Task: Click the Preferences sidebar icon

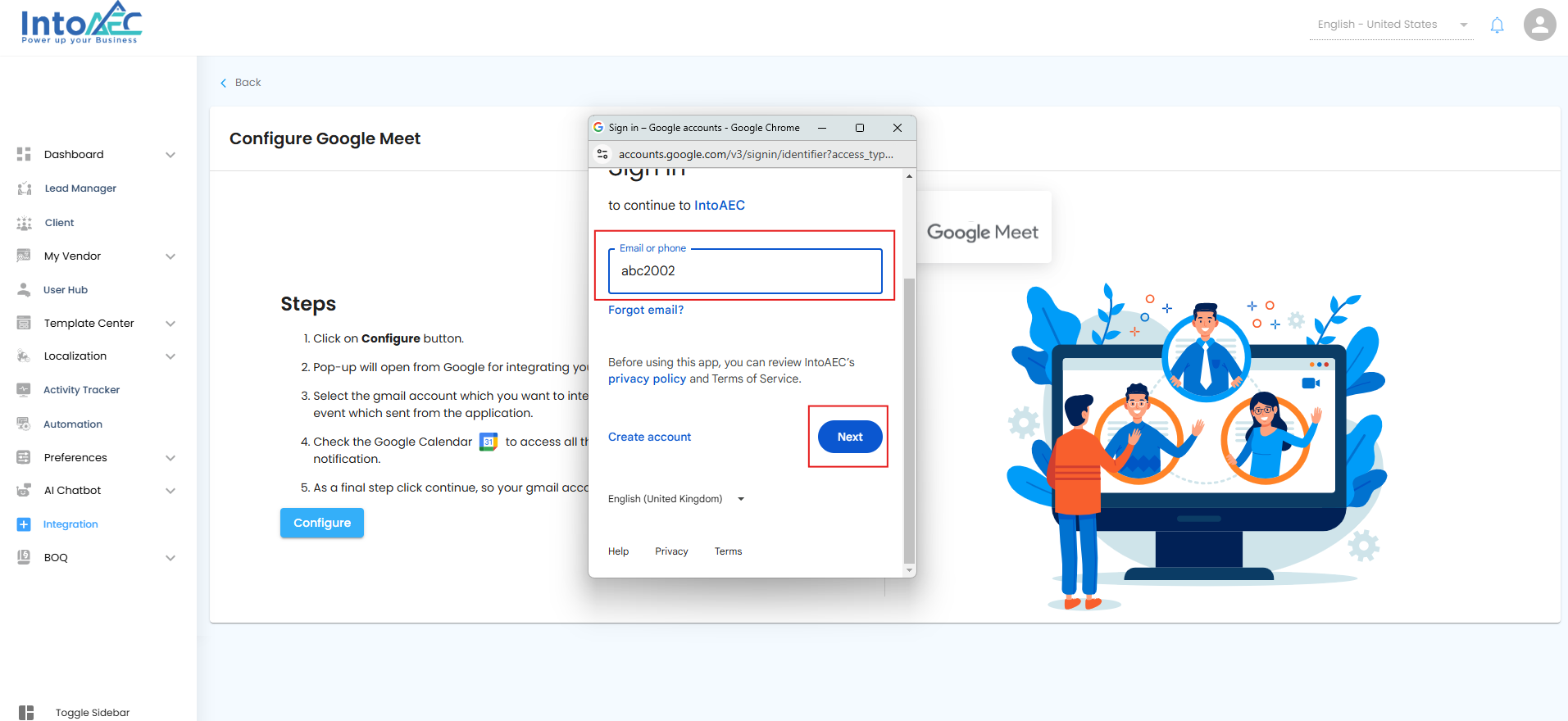Action: pos(24,457)
